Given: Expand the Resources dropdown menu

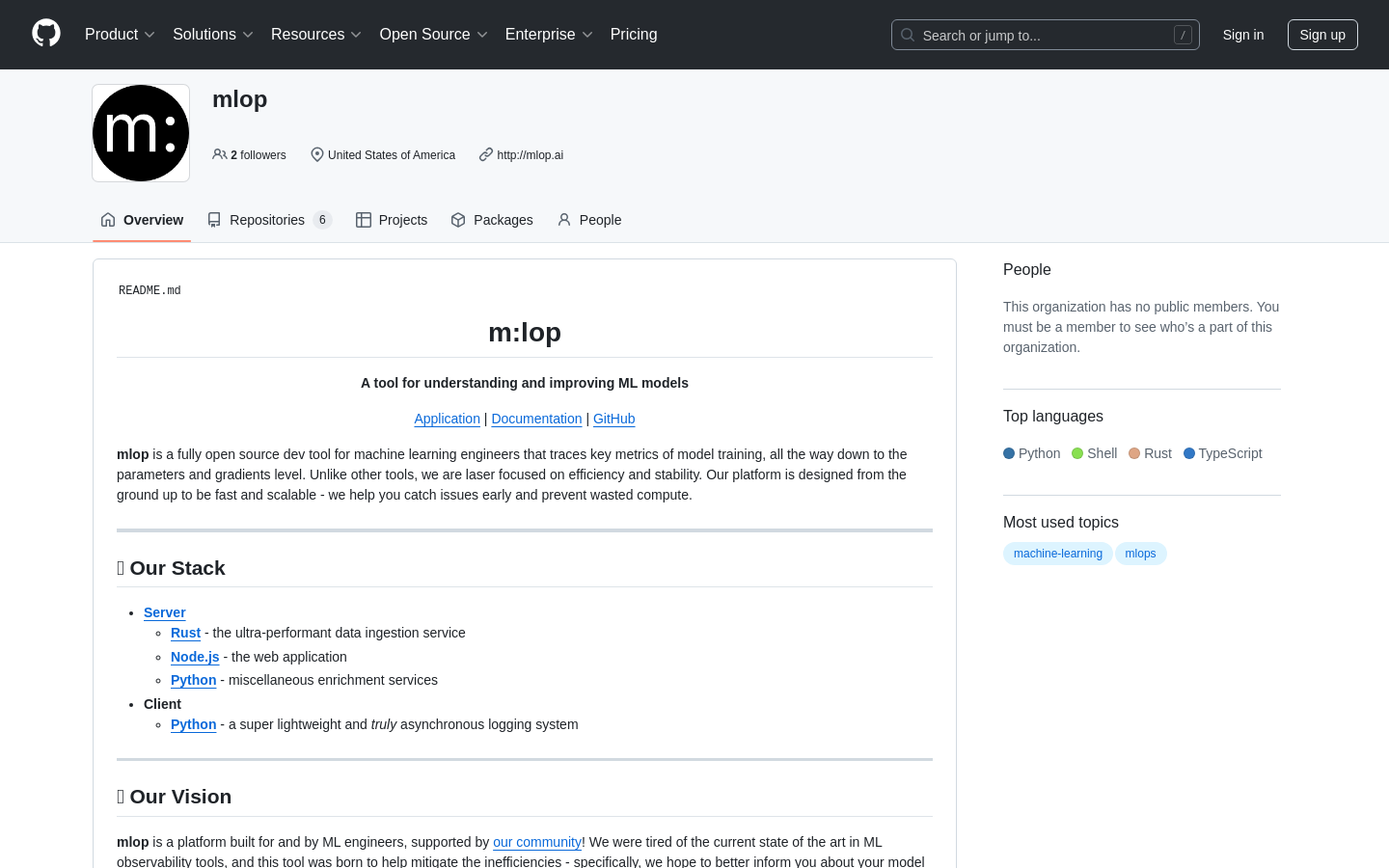Looking at the screenshot, I should click(x=316, y=35).
